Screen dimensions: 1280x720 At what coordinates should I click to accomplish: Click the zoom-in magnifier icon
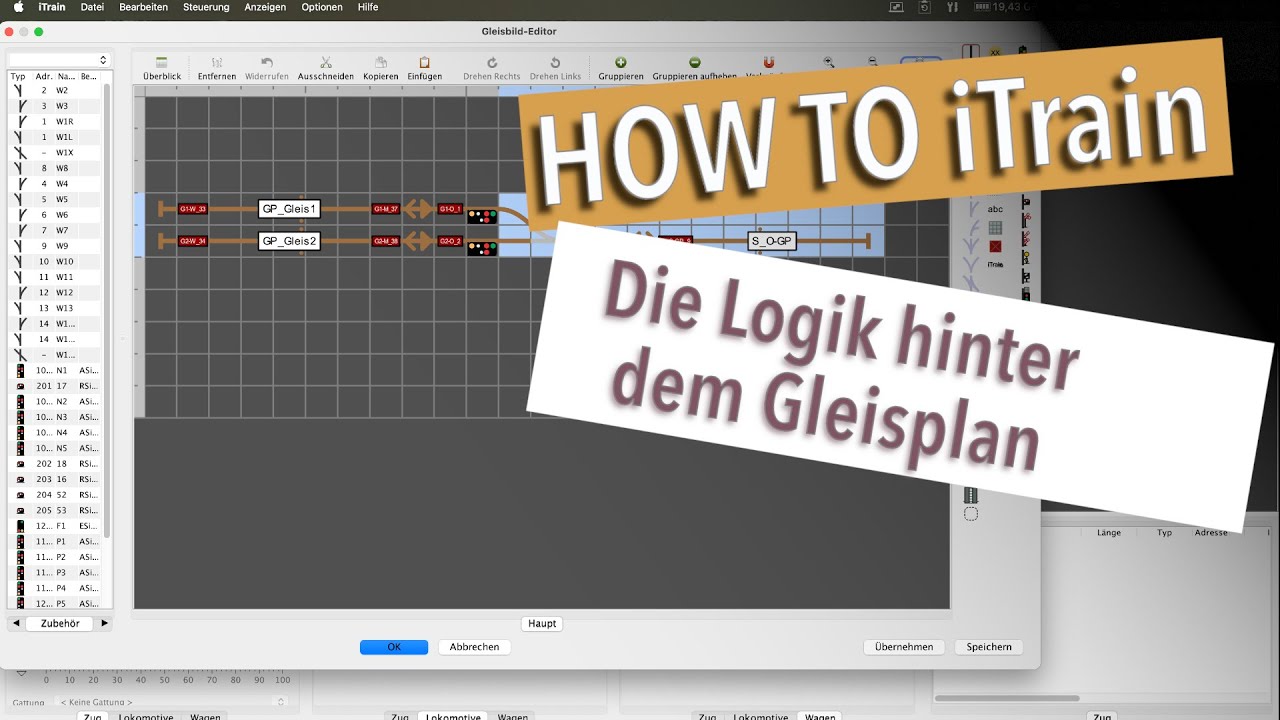pyautogui.click(x=829, y=62)
